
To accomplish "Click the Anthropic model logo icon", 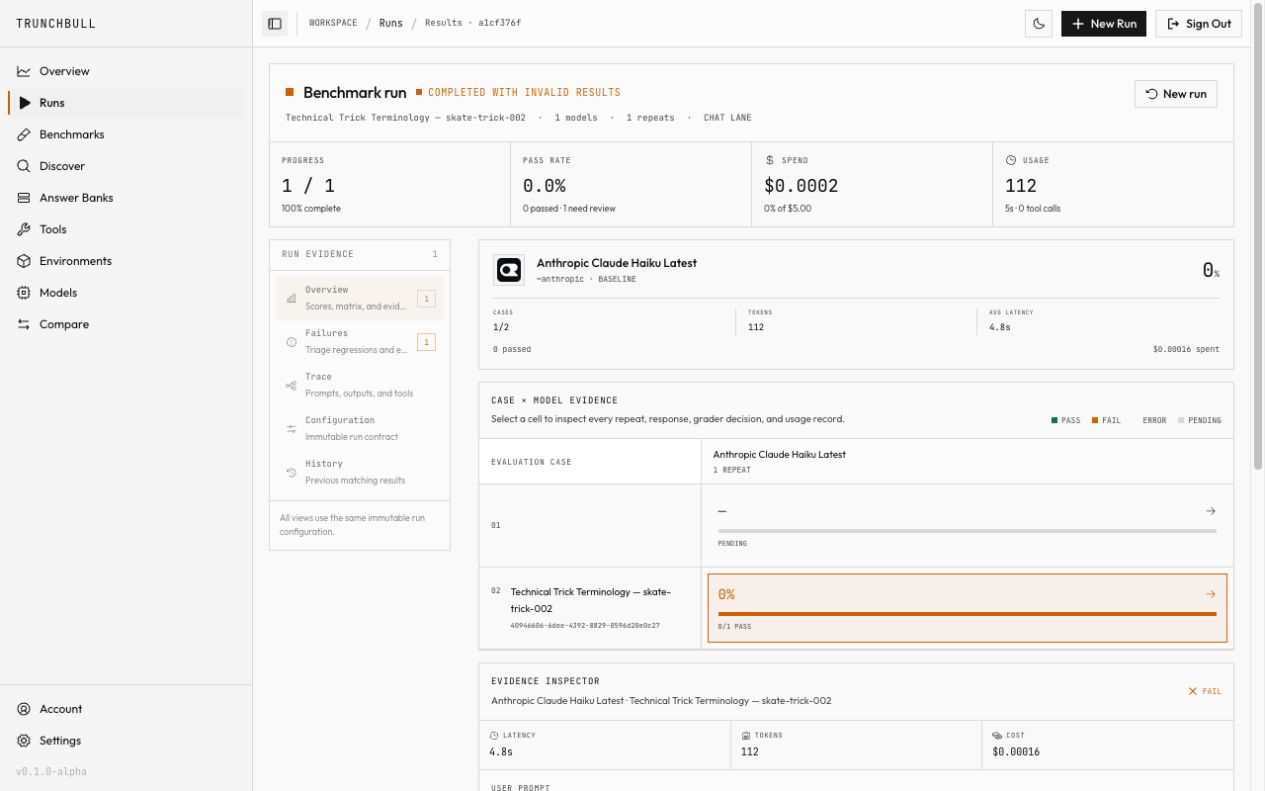I will click(x=509, y=270).
